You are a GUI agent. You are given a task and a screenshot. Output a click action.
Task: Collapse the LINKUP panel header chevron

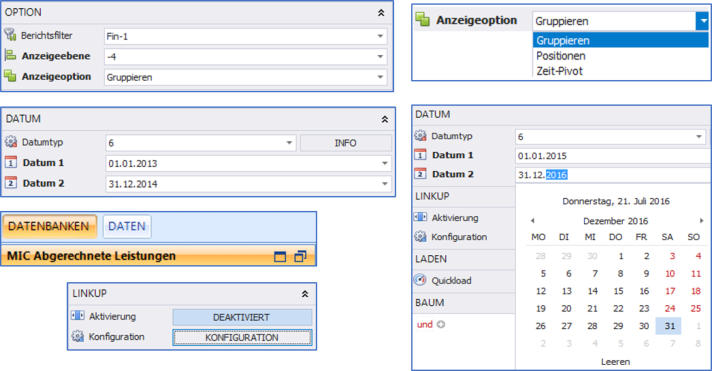coord(305,294)
